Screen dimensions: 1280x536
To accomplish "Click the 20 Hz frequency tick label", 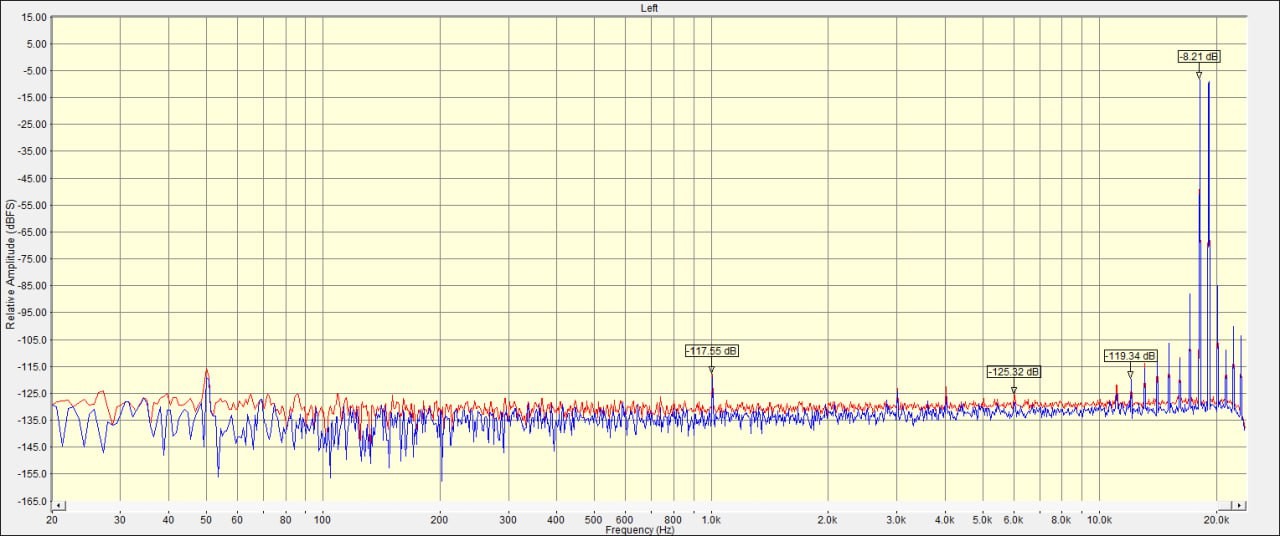I will coord(52,520).
